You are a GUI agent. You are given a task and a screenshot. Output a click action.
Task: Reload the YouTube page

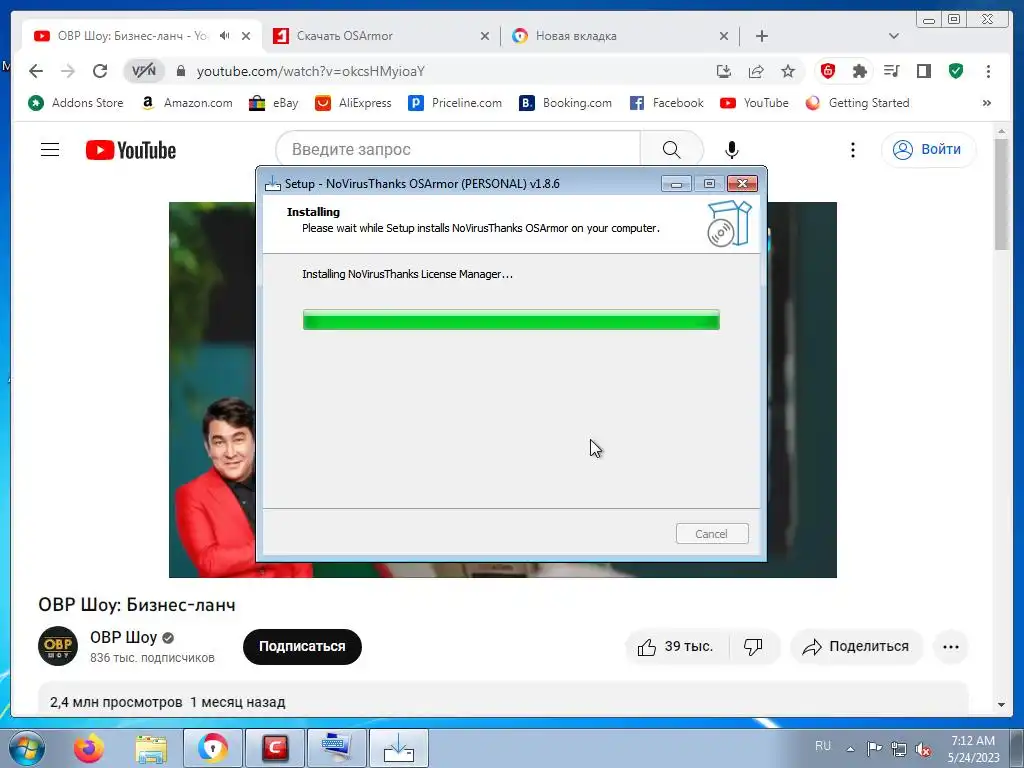pyautogui.click(x=99, y=71)
